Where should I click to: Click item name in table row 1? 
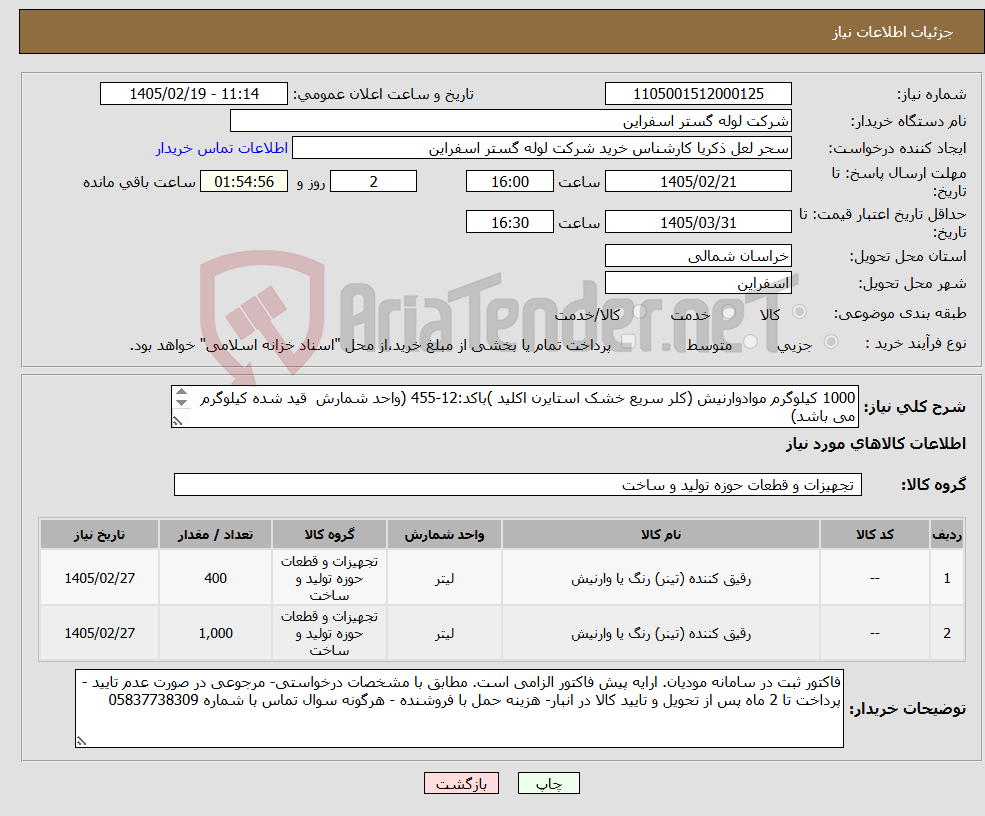pos(661,579)
